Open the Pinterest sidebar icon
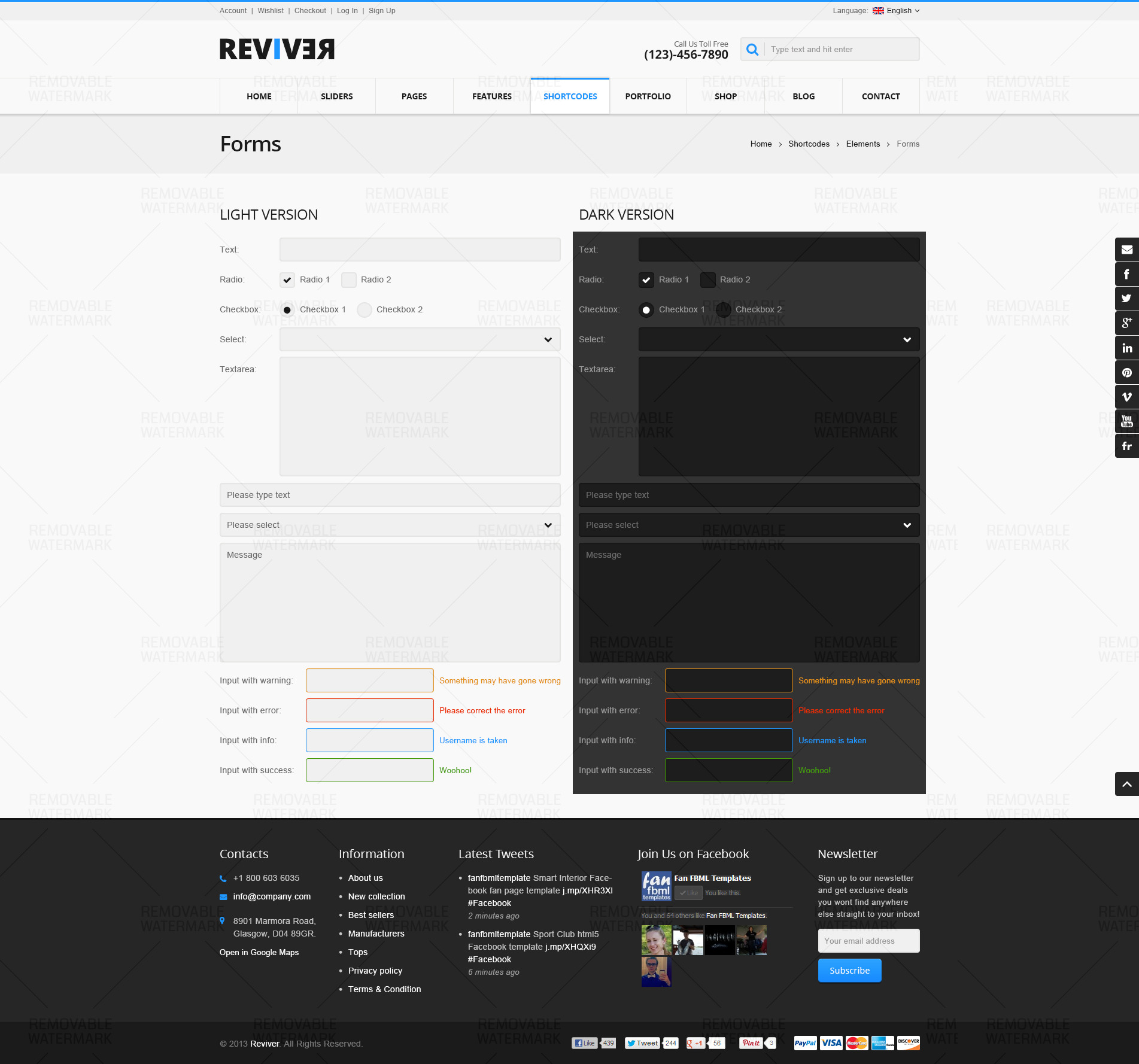1139x1064 pixels. [1127, 372]
